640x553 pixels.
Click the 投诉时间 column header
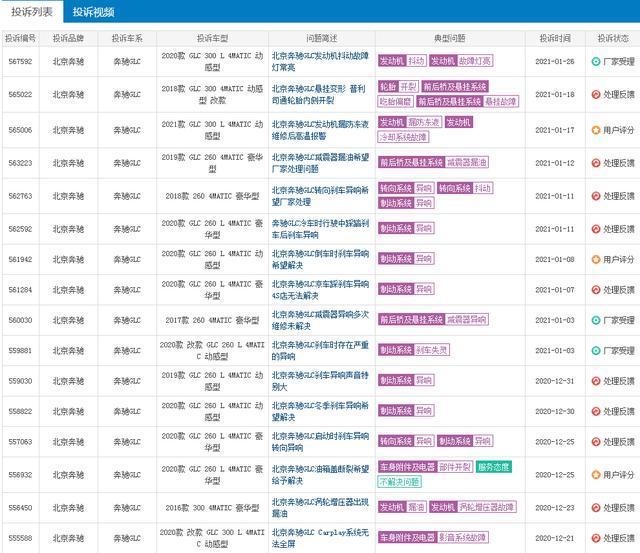(555, 39)
